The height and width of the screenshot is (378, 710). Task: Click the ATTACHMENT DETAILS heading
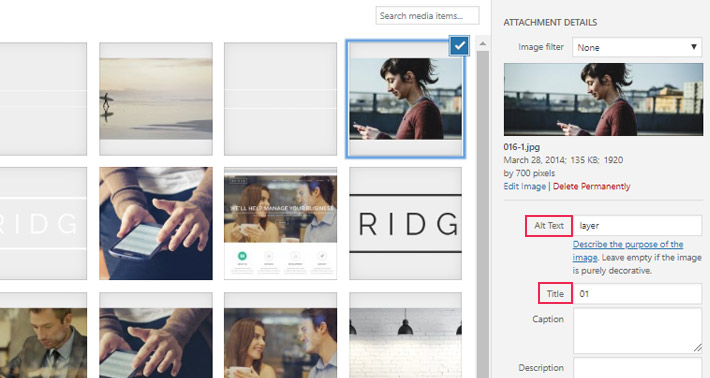pyautogui.click(x=550, y=22)
